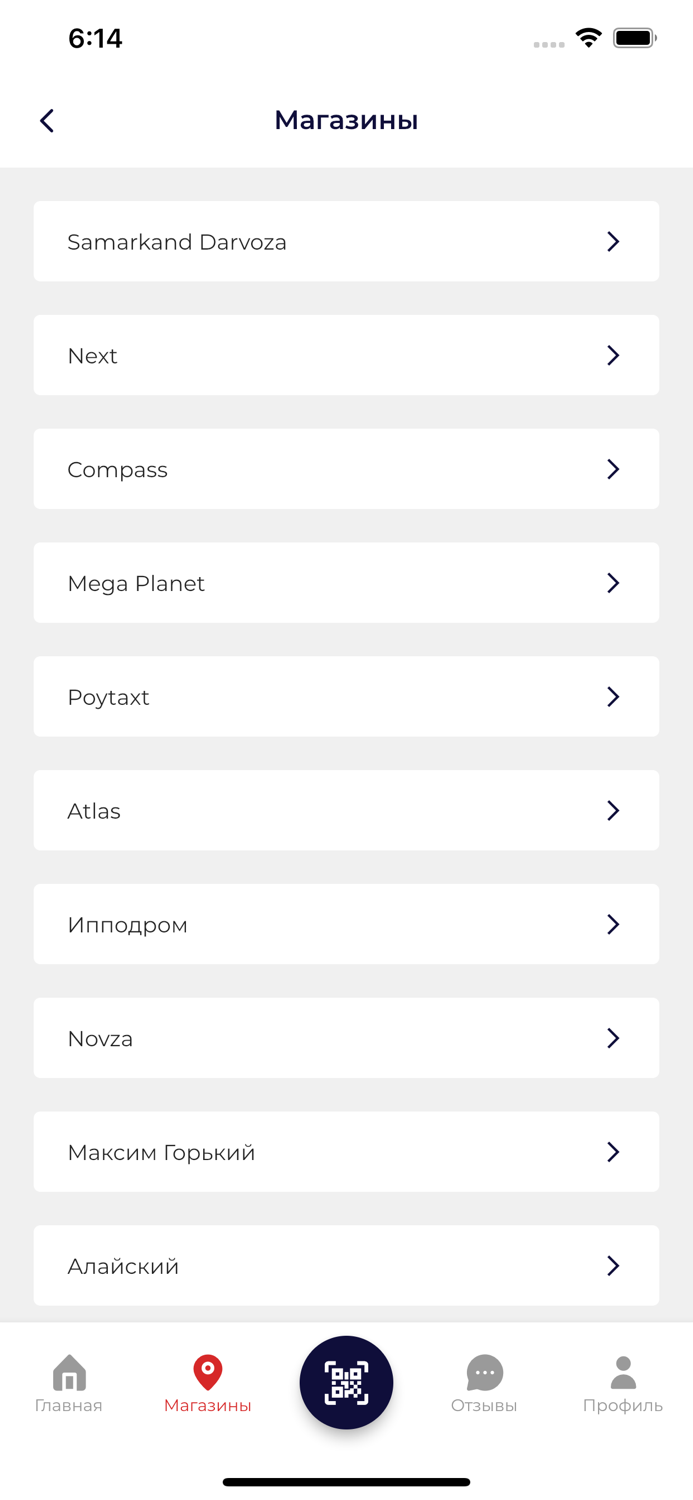Image resolution: width=693 pixels, height=1500 pixels.
Task: Open the QR code scanner
Action: (346, 1382)
